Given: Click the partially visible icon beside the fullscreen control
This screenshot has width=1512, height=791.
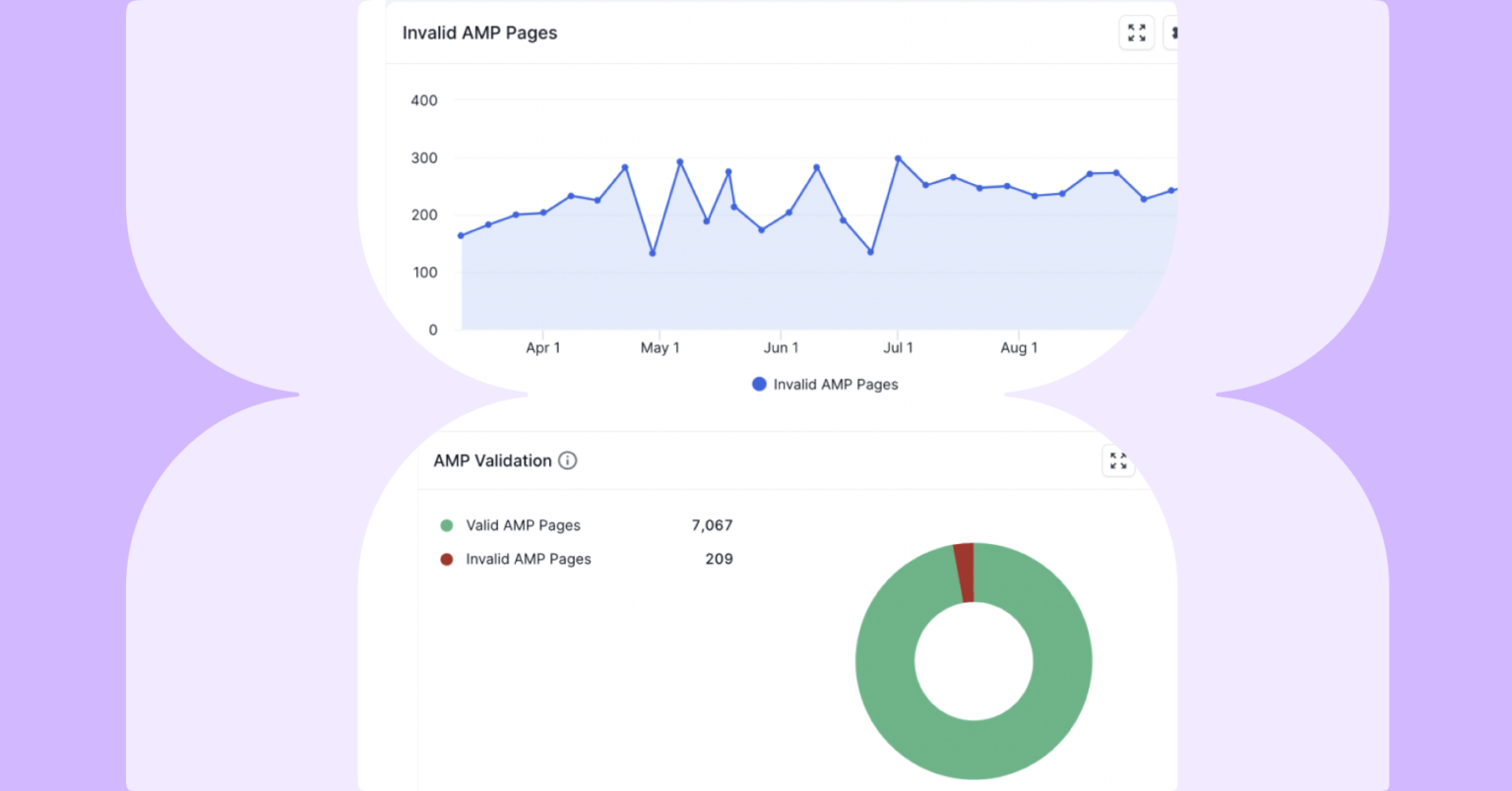Looking at the screenshot, I should coord(1173,32).
